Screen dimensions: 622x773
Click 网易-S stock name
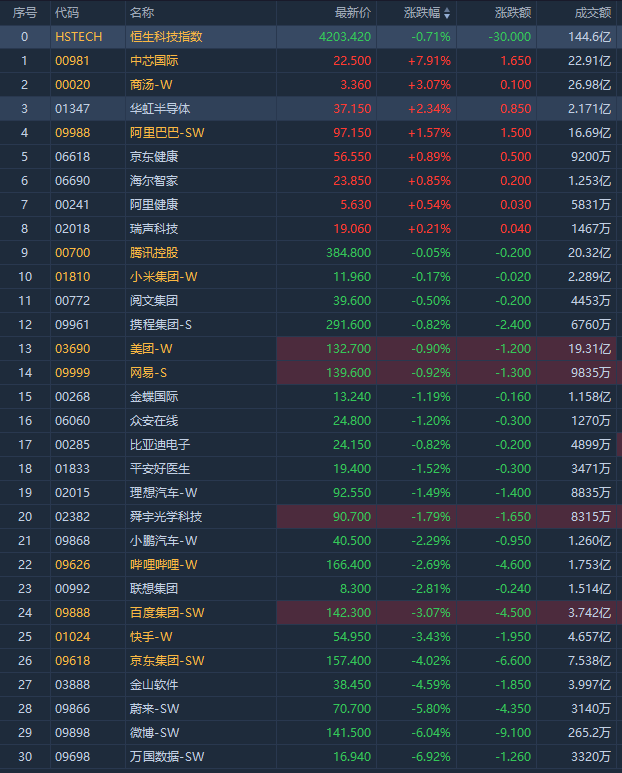[148, 373]
